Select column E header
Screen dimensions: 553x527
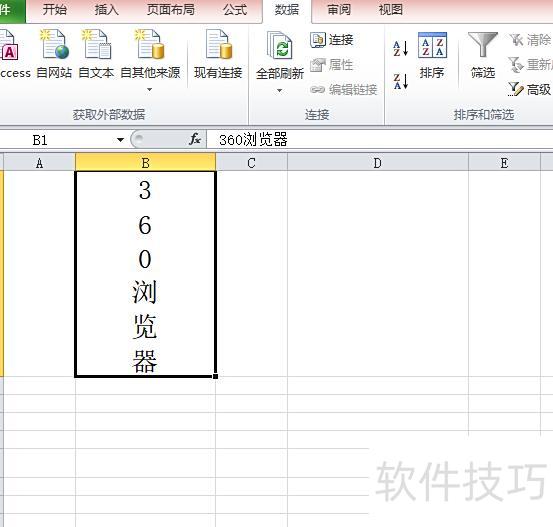pos(504,163)
